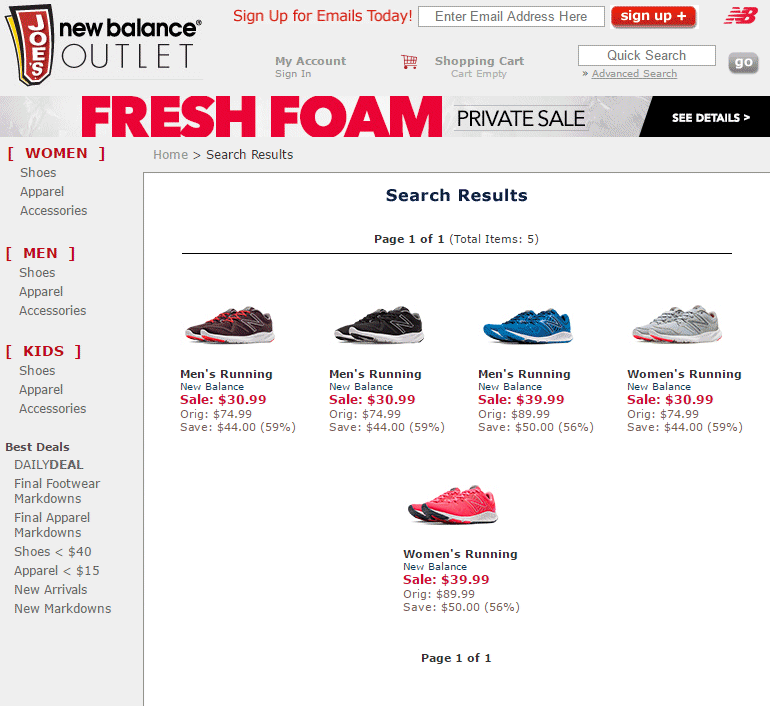Open Men's Running title under blue shoe
The width and height of the screenshot is (770, 706).
click(524, 374)
